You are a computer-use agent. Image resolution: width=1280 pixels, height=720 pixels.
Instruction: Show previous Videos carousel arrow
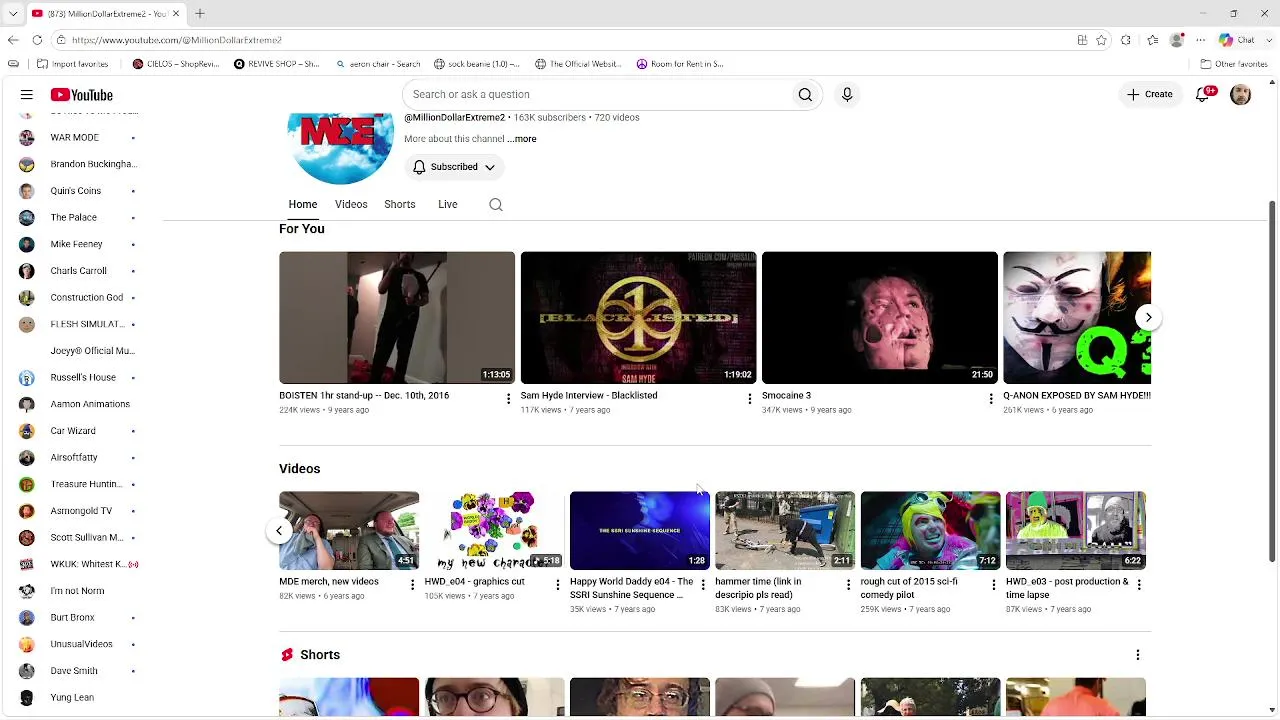point(279,530)
